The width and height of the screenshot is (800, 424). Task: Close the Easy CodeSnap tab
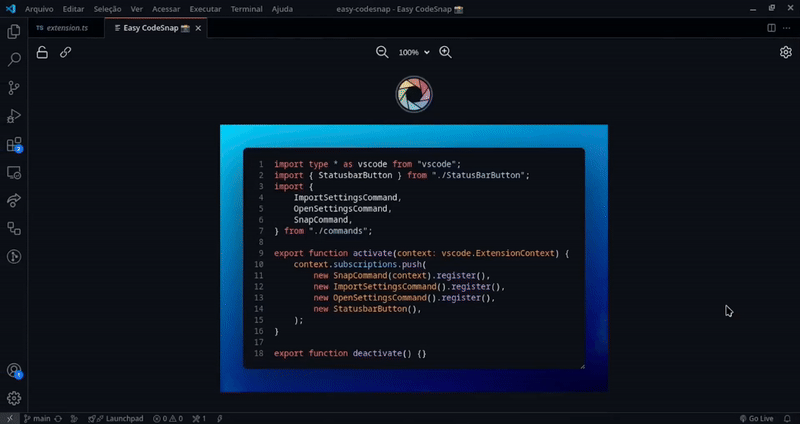[x=198, y=28]
